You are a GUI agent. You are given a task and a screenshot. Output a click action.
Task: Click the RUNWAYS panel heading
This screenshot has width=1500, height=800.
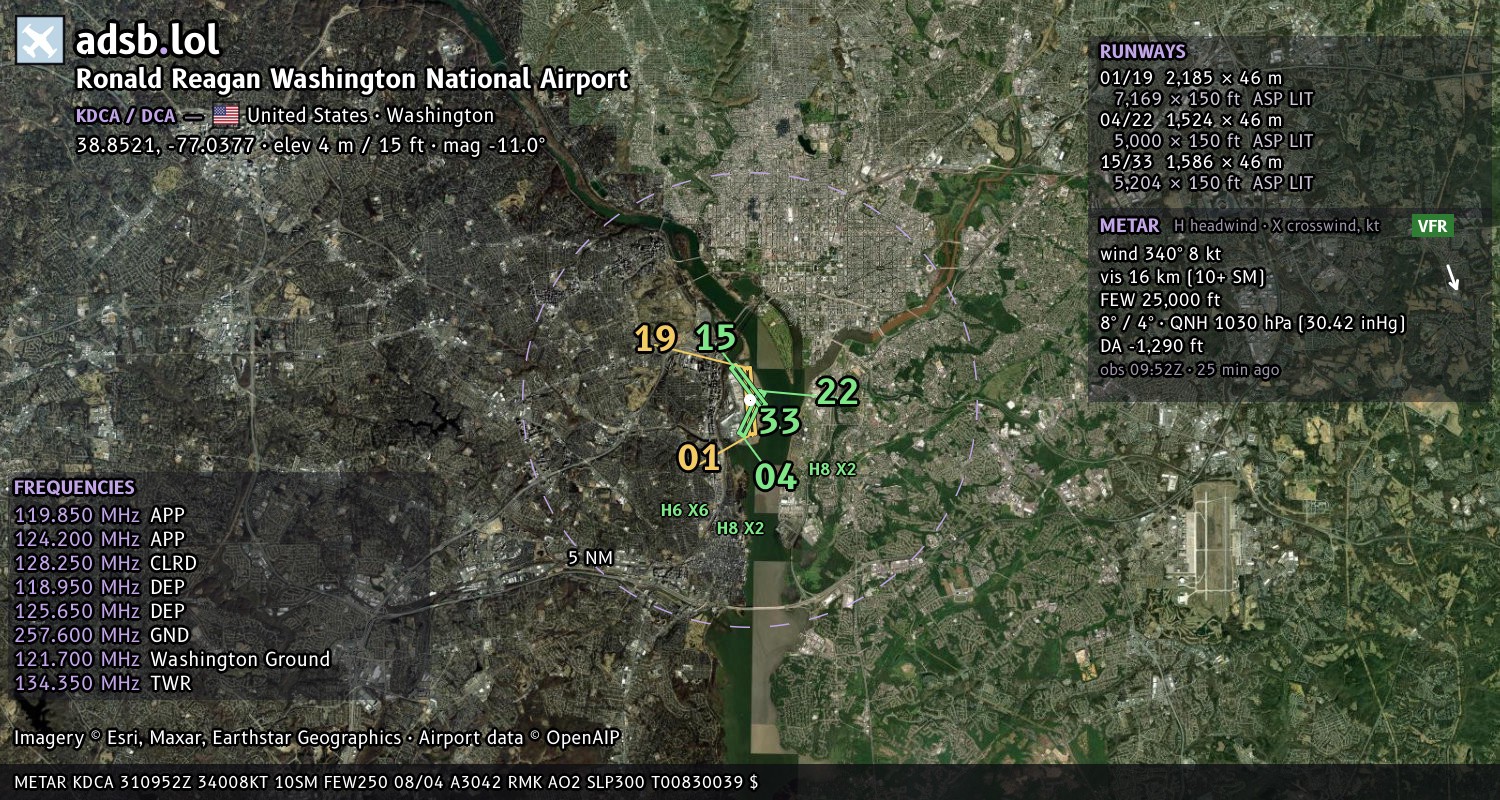pos(1143,52)
